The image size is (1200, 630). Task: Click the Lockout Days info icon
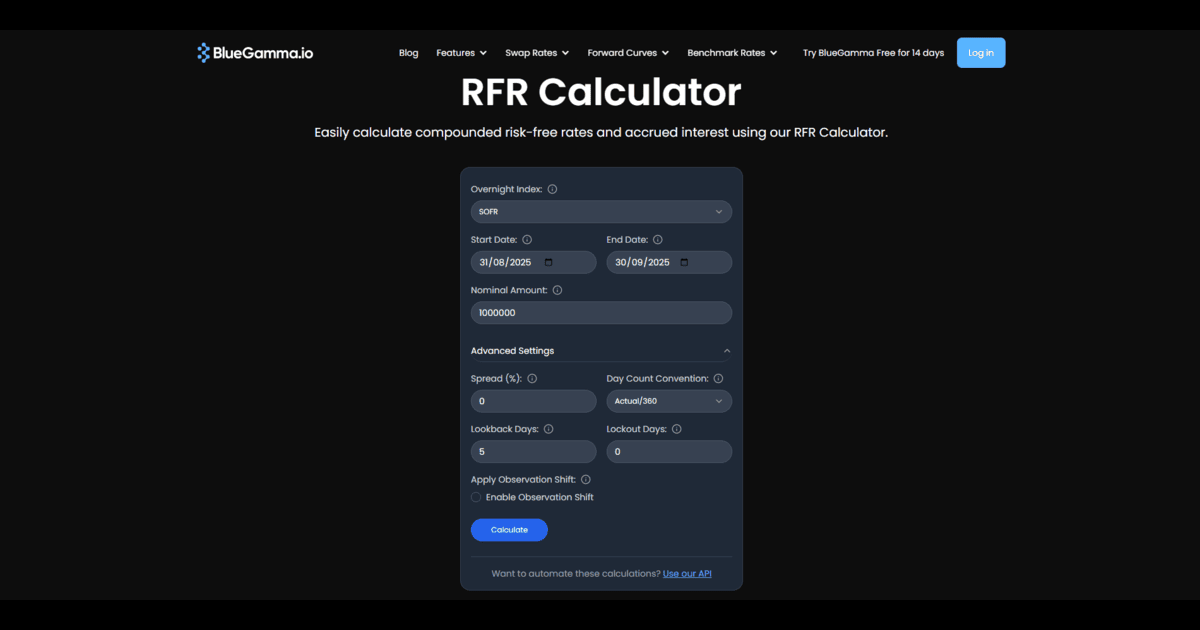676,429
